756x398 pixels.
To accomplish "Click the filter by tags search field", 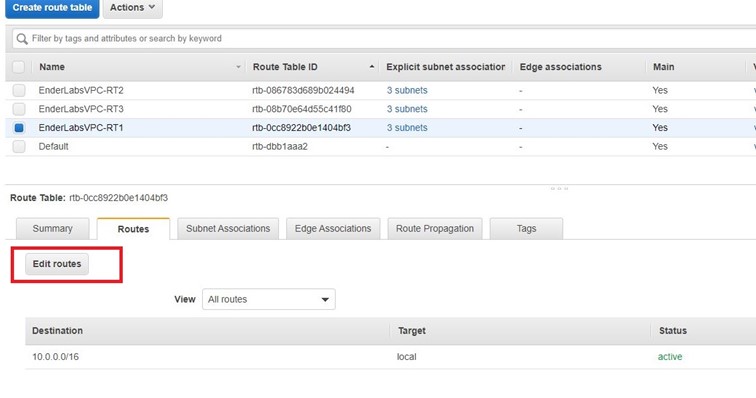I will click(386, 39).
